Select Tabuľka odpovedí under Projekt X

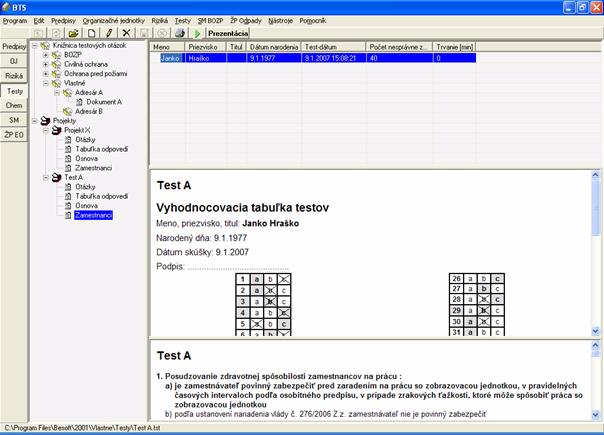(101, 149)
